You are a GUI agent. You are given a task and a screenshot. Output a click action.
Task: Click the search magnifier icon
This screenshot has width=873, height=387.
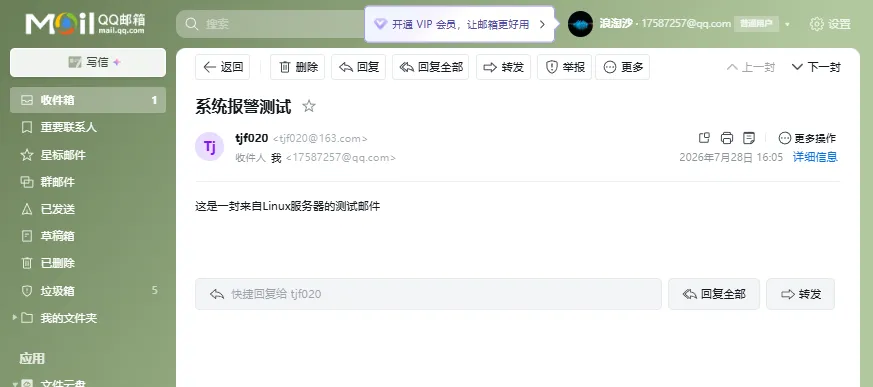point(192,24)
